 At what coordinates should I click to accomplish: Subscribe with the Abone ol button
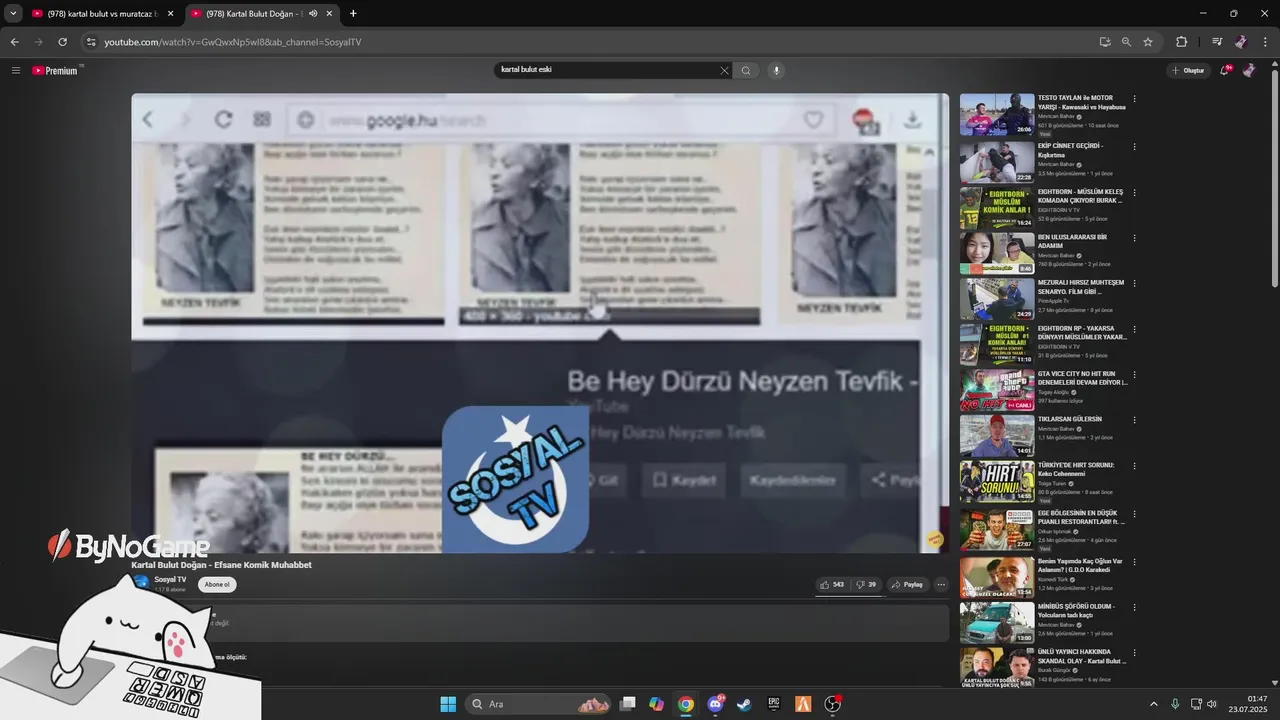217,584
